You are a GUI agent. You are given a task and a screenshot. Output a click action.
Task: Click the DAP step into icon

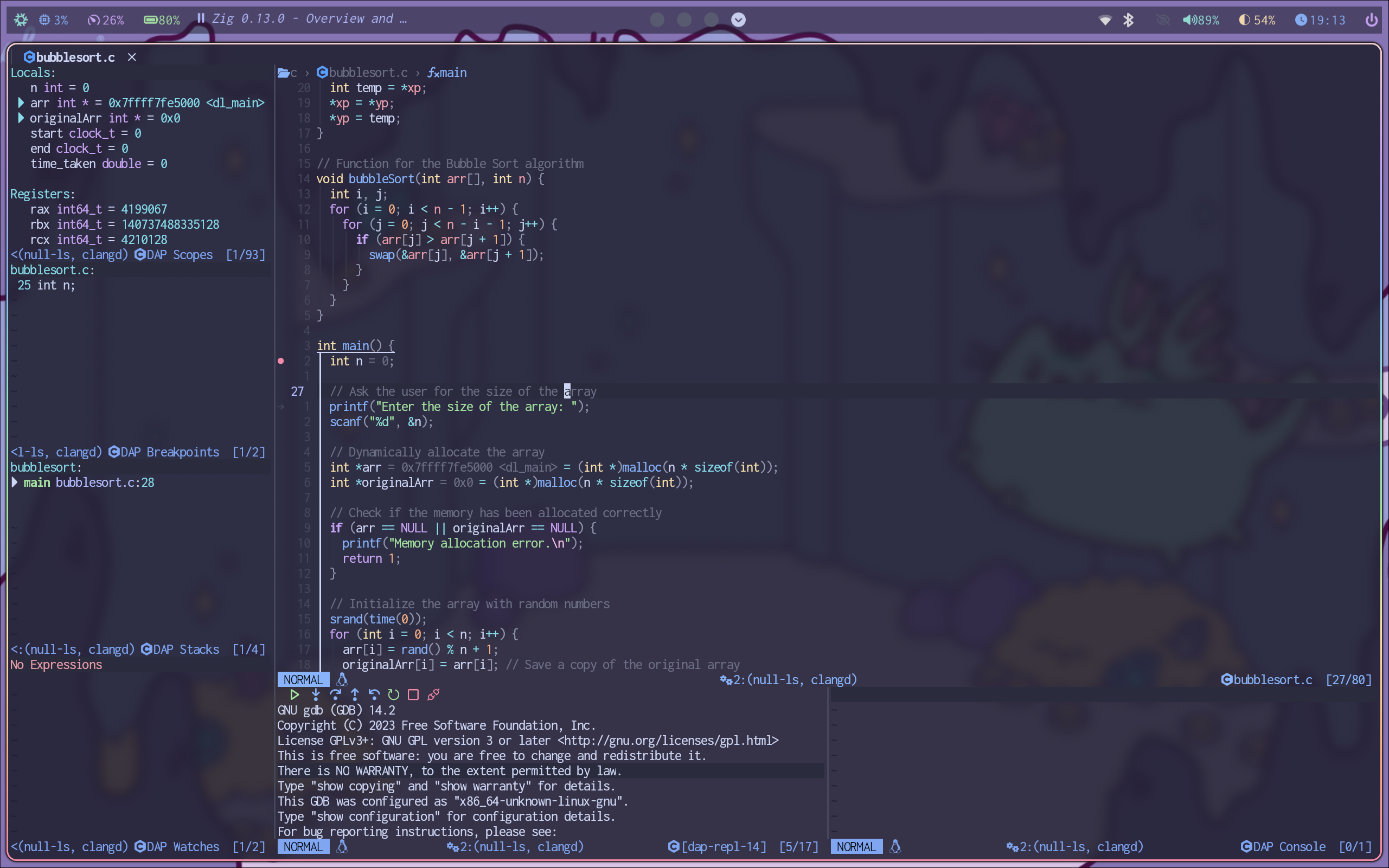315,695
